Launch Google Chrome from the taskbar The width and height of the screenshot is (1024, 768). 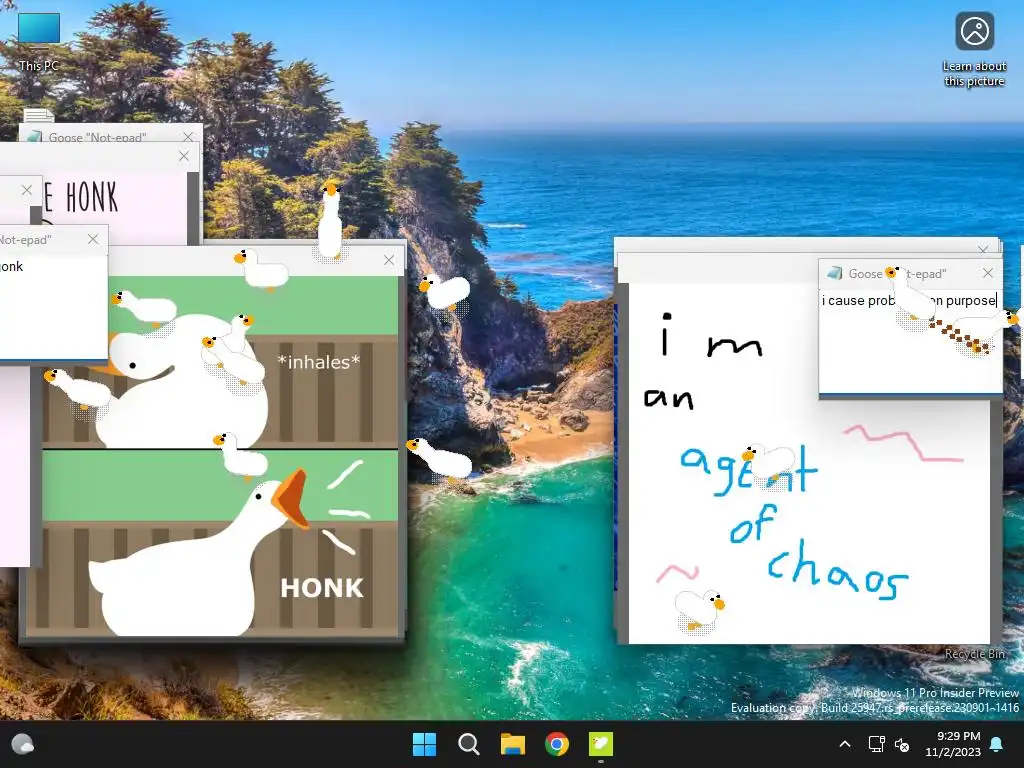[556, 744]
